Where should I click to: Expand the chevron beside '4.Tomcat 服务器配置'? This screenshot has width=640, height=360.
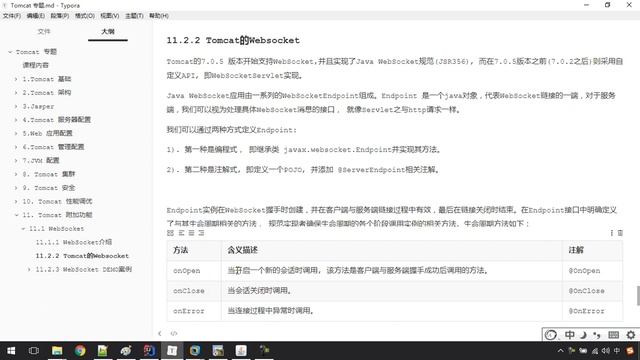(16, 120)
